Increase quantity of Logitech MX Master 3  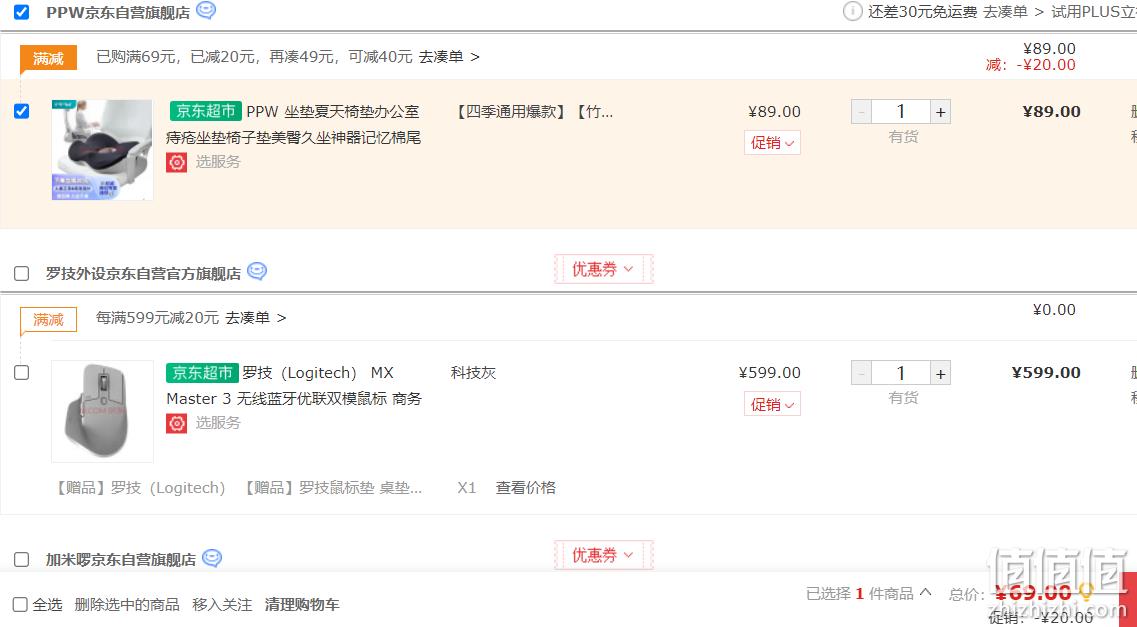coord(940,373)
